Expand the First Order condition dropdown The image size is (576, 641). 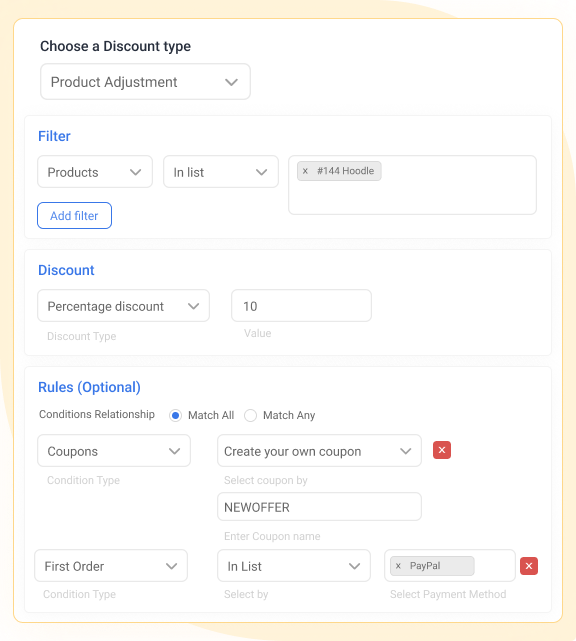pyautogui.click(x=111, y=566)
